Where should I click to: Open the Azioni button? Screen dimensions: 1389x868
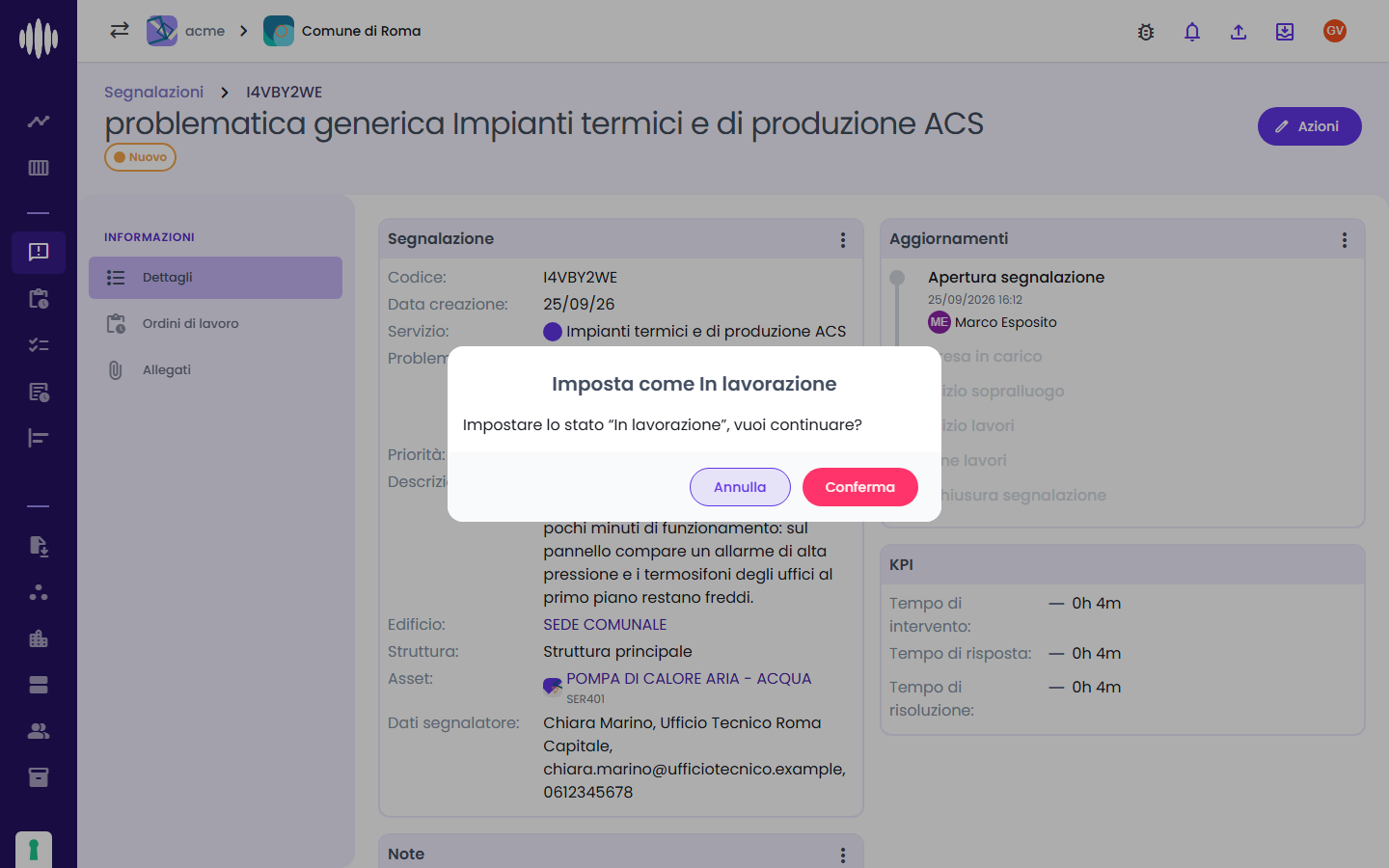[x=1309, y=126]
